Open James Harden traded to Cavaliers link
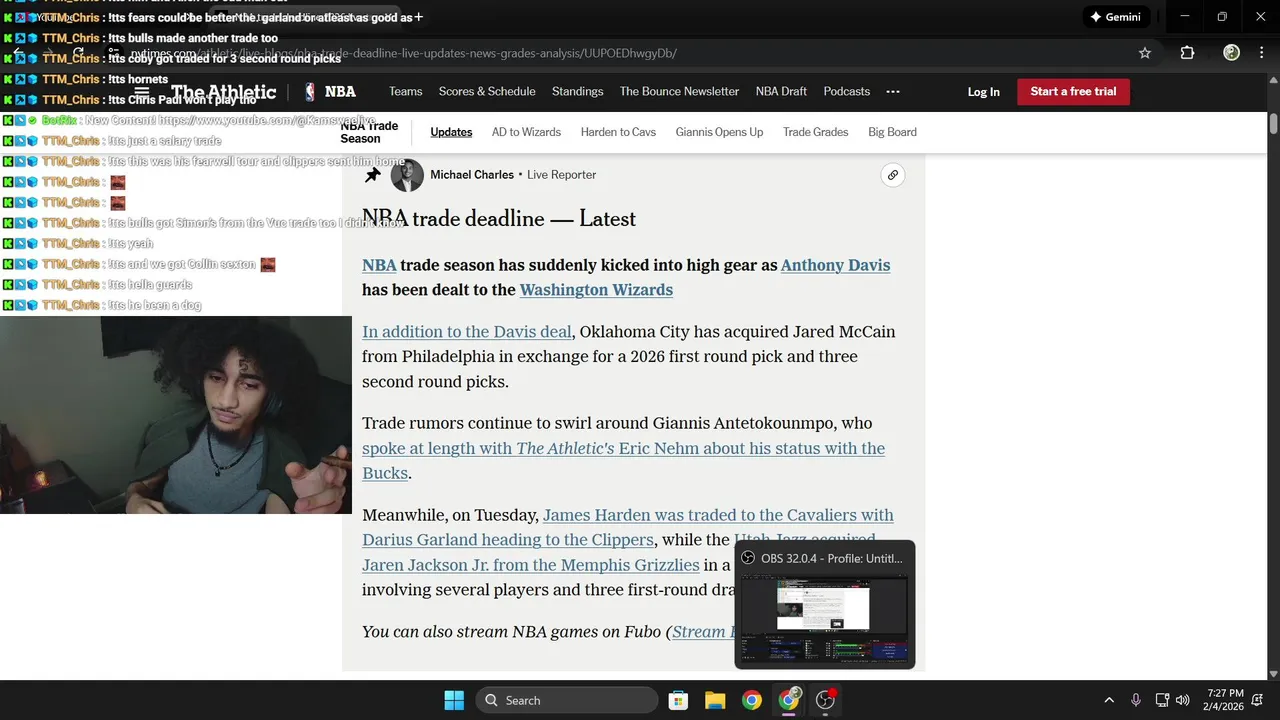 (627, 528)
